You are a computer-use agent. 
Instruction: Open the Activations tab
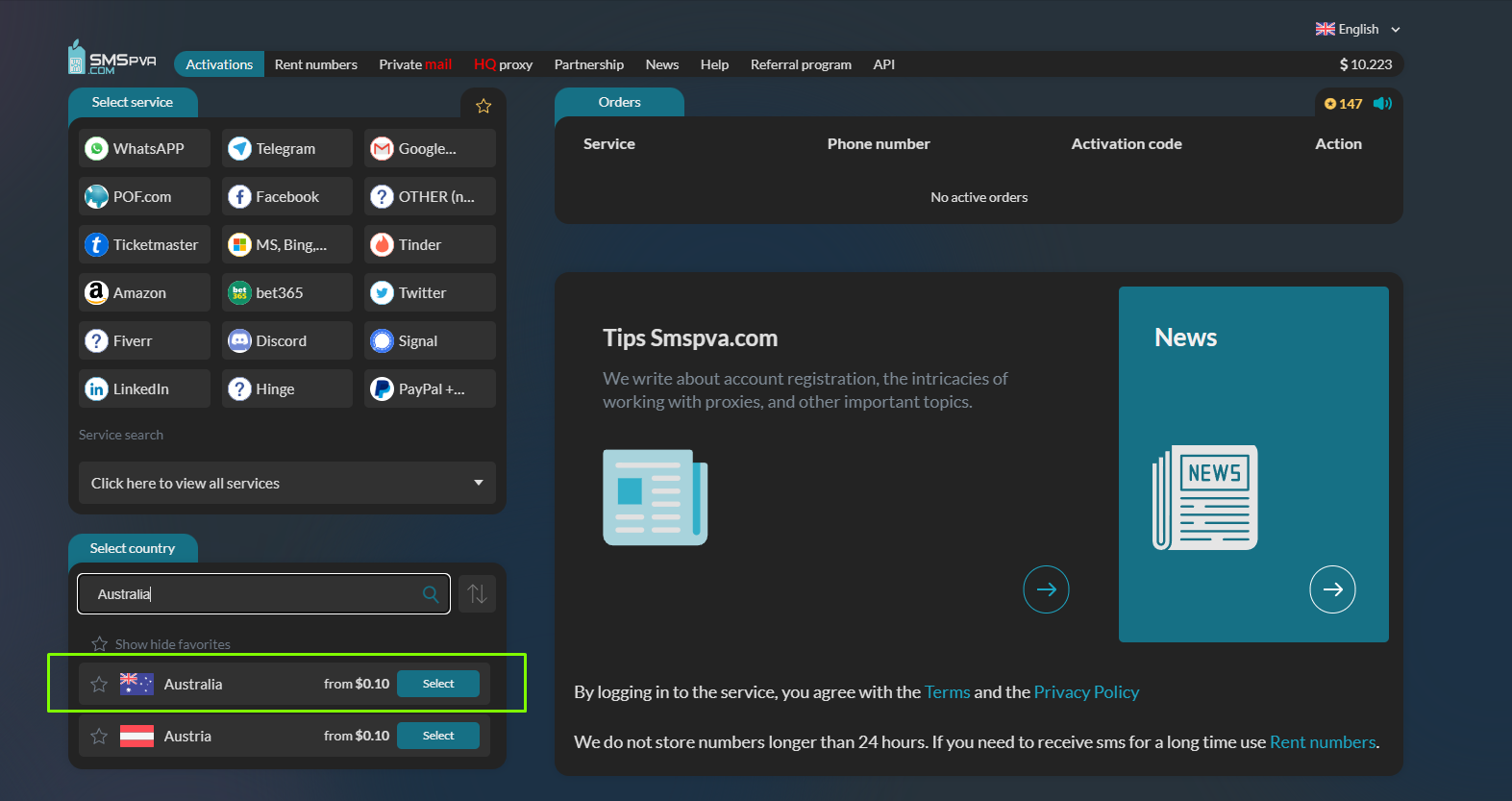click(219, 64)
